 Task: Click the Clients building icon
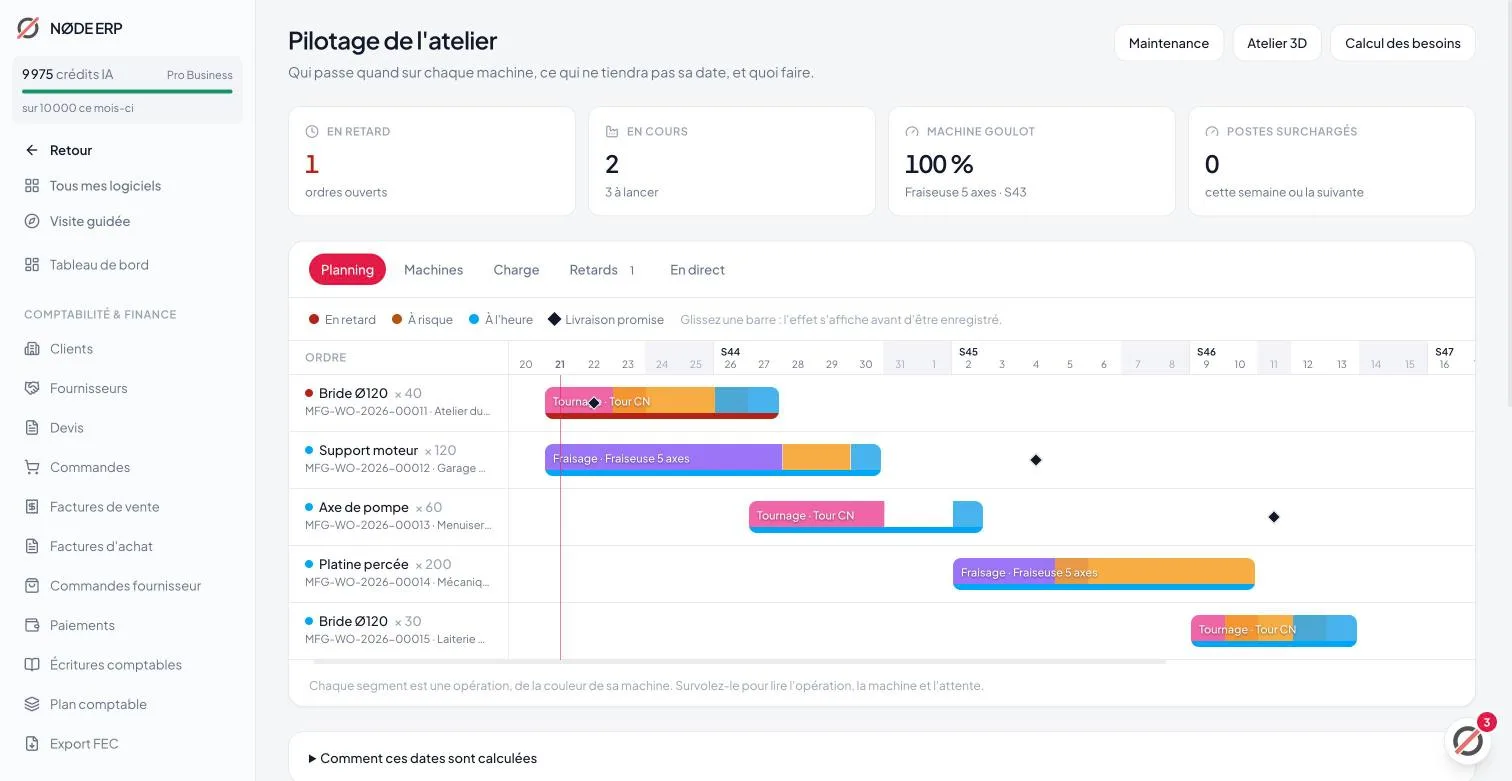(x=32, y=349)
